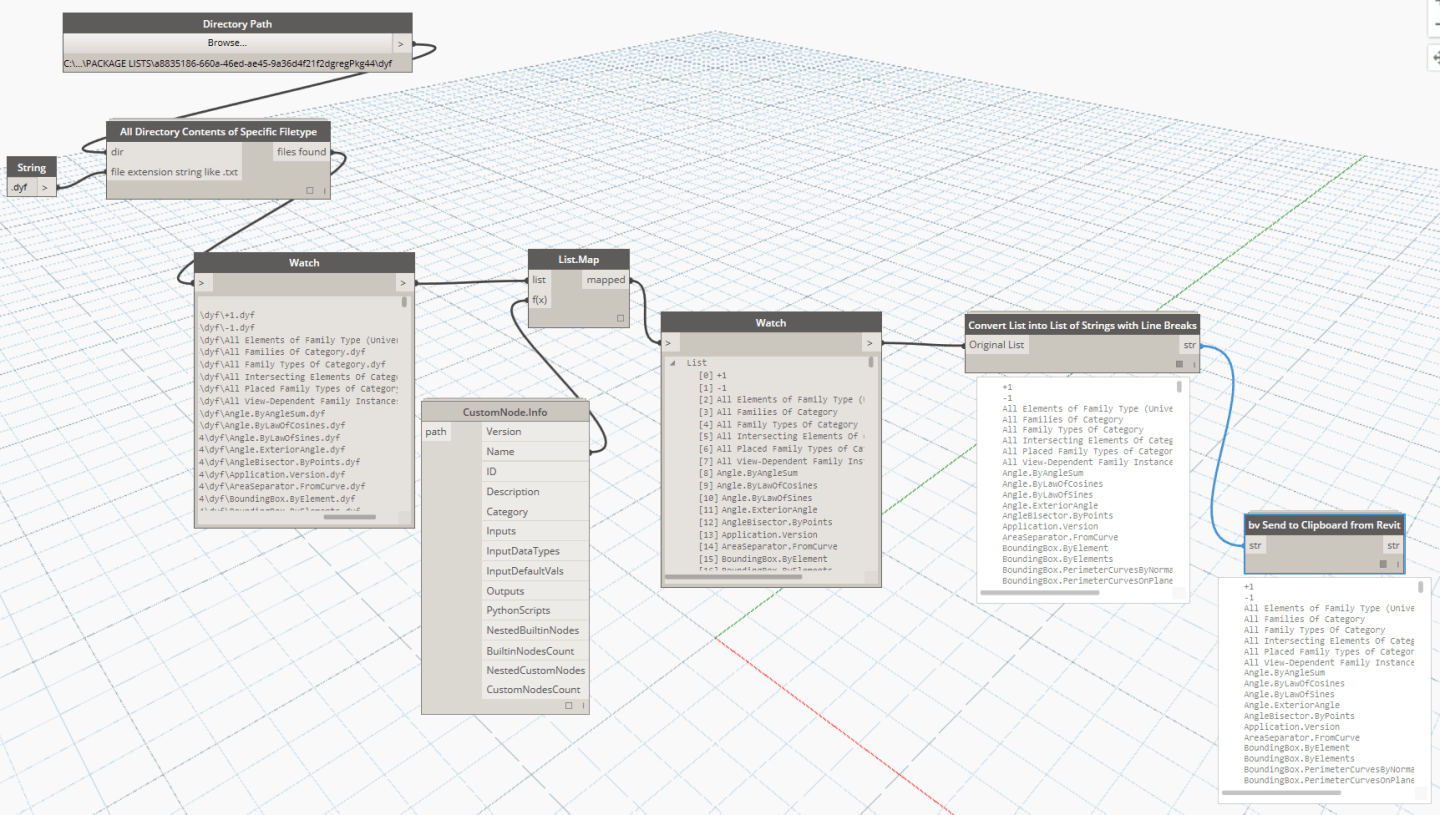Toggle the List.Map node preview square

(x=620, y=318)
